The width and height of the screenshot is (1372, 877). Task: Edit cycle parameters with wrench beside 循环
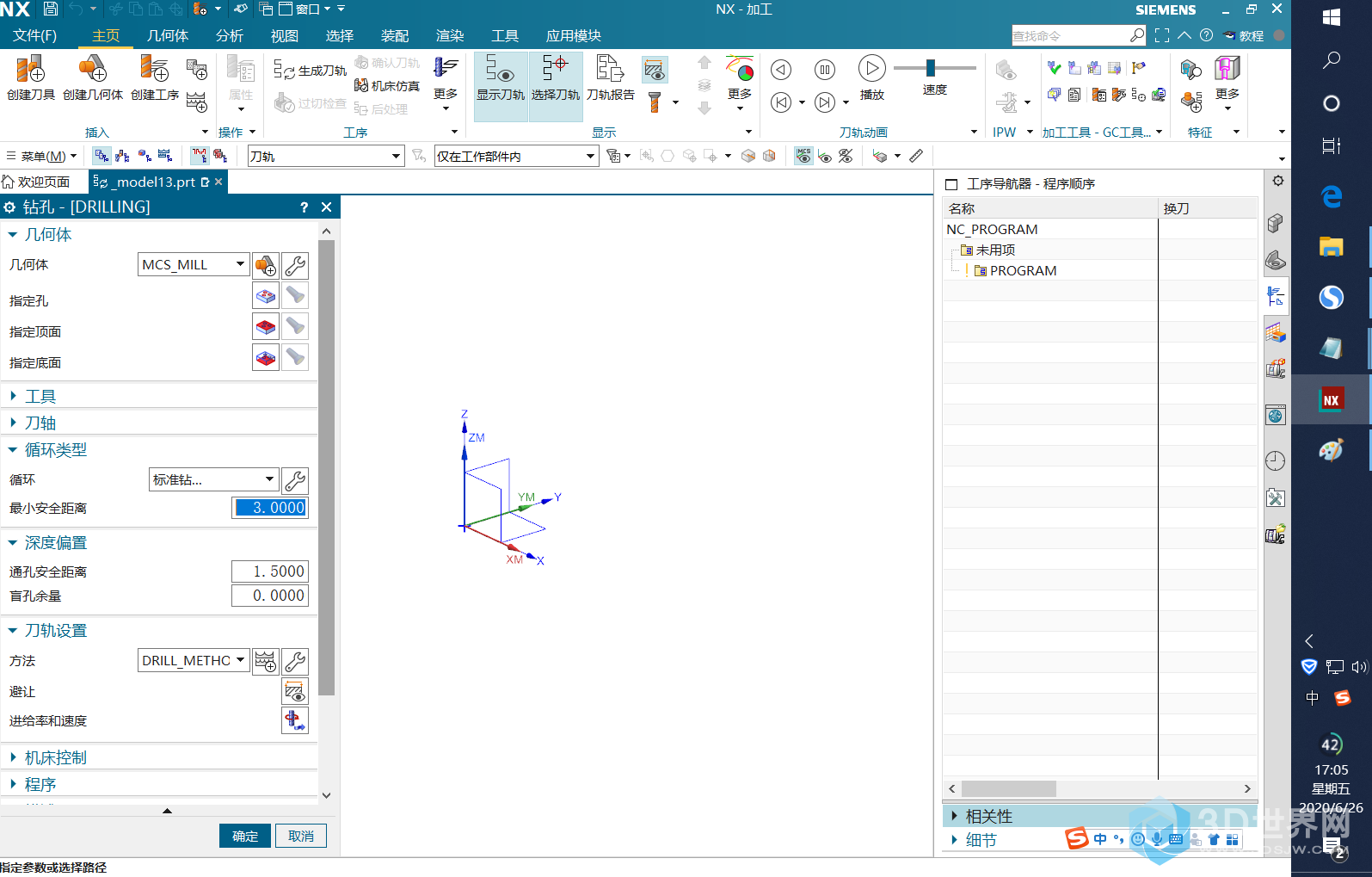[x=295, y=480]
